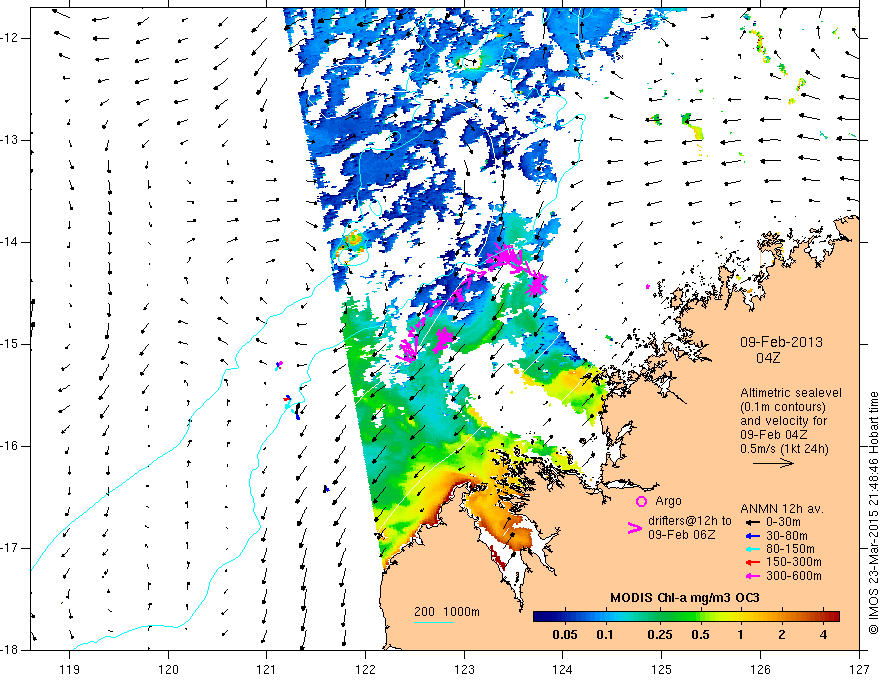Click the magenta drifters arrowhead legend symbol

[635, 528]
